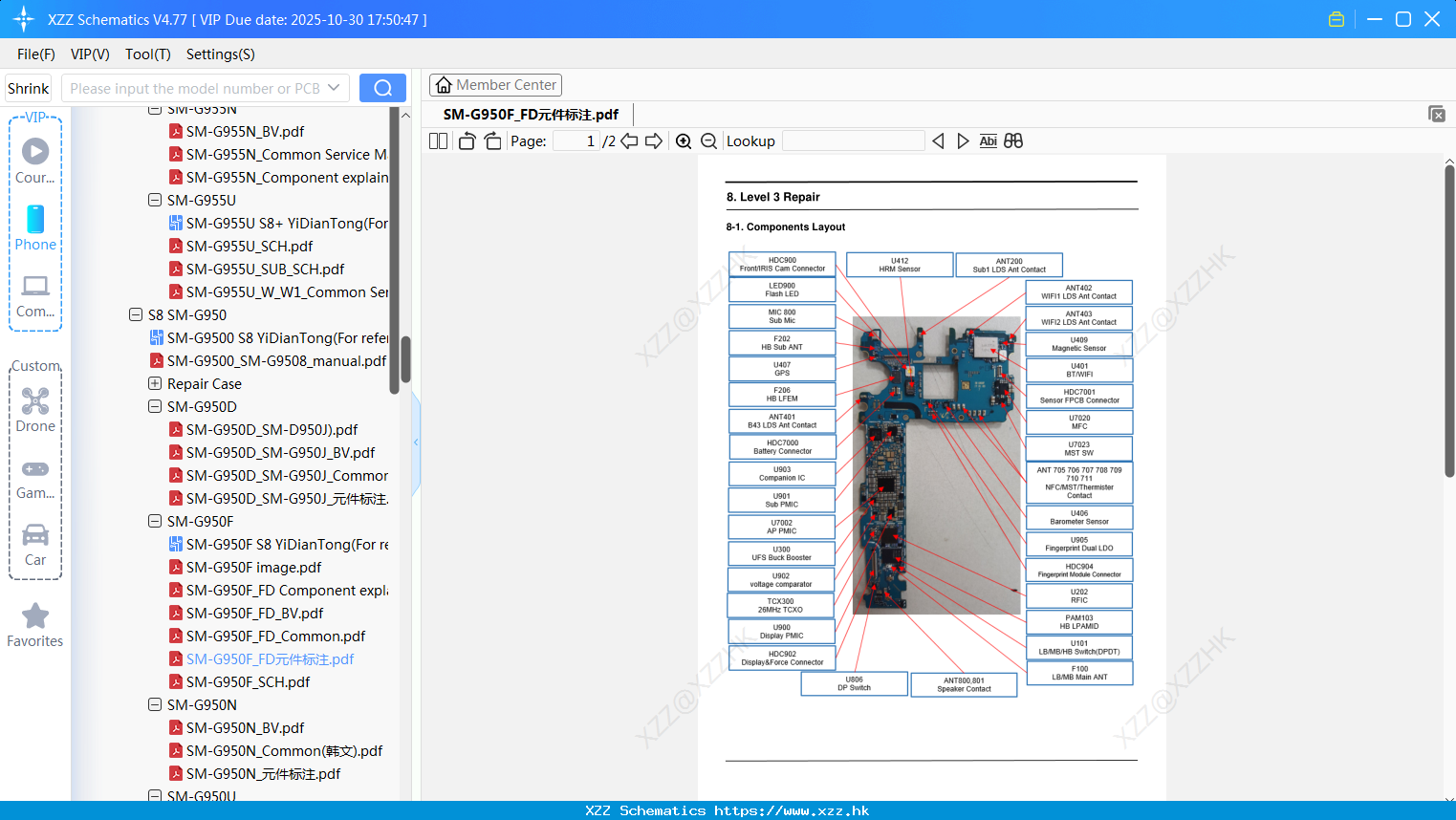This screenshot has height=820, width=1456.
Task: Open SM-G950F S8 YiDianTong file
Action: click(287, 544)
